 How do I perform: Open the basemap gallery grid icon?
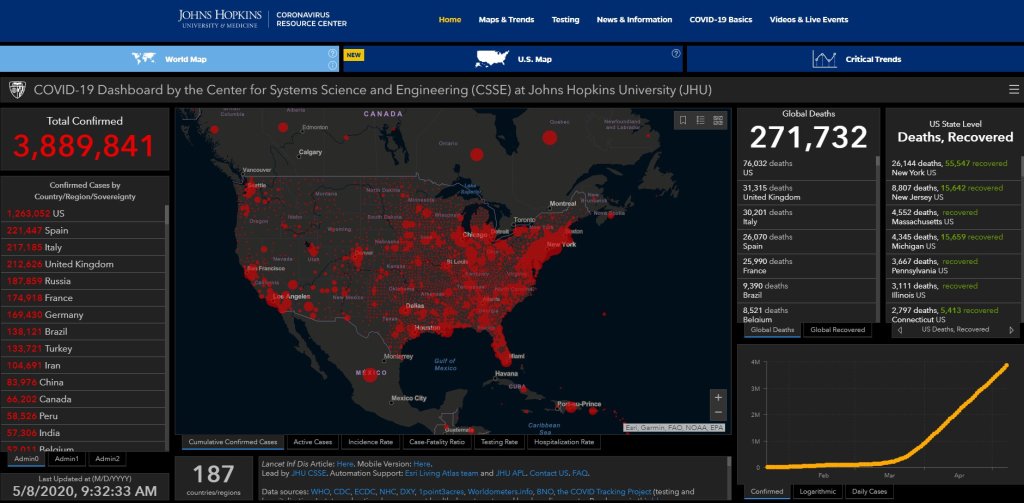click(717, 121)
